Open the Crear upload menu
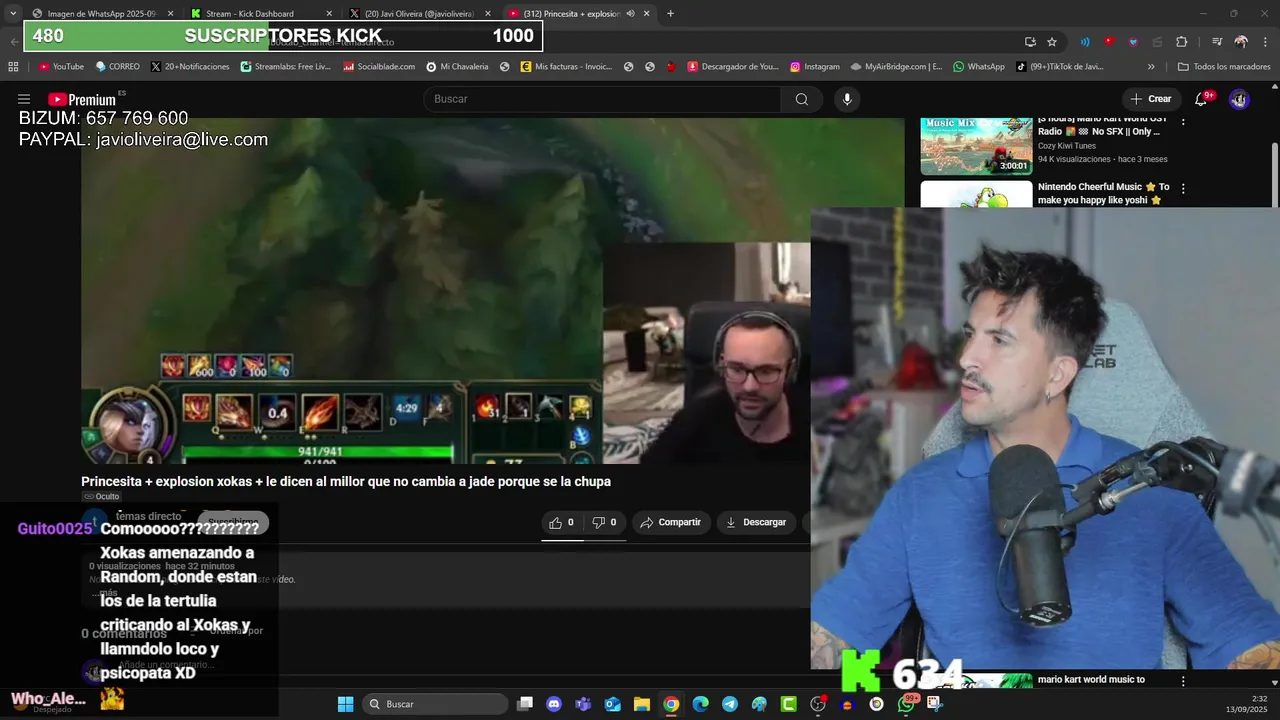 pyautogui.click(x=1151, y=99)
